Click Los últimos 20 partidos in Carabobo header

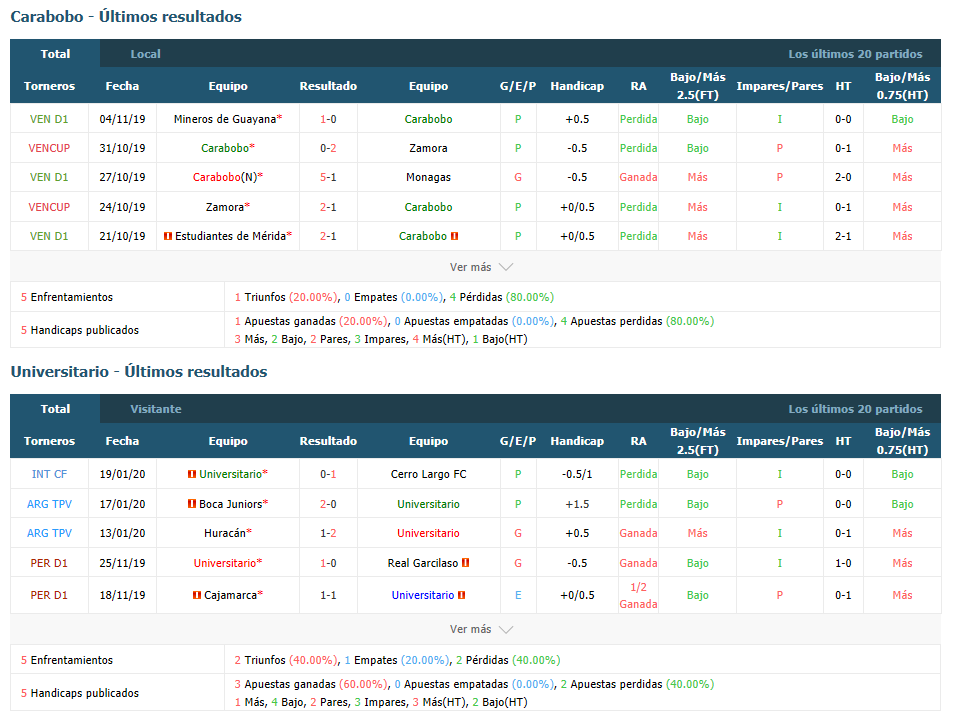tap(855, 54)
